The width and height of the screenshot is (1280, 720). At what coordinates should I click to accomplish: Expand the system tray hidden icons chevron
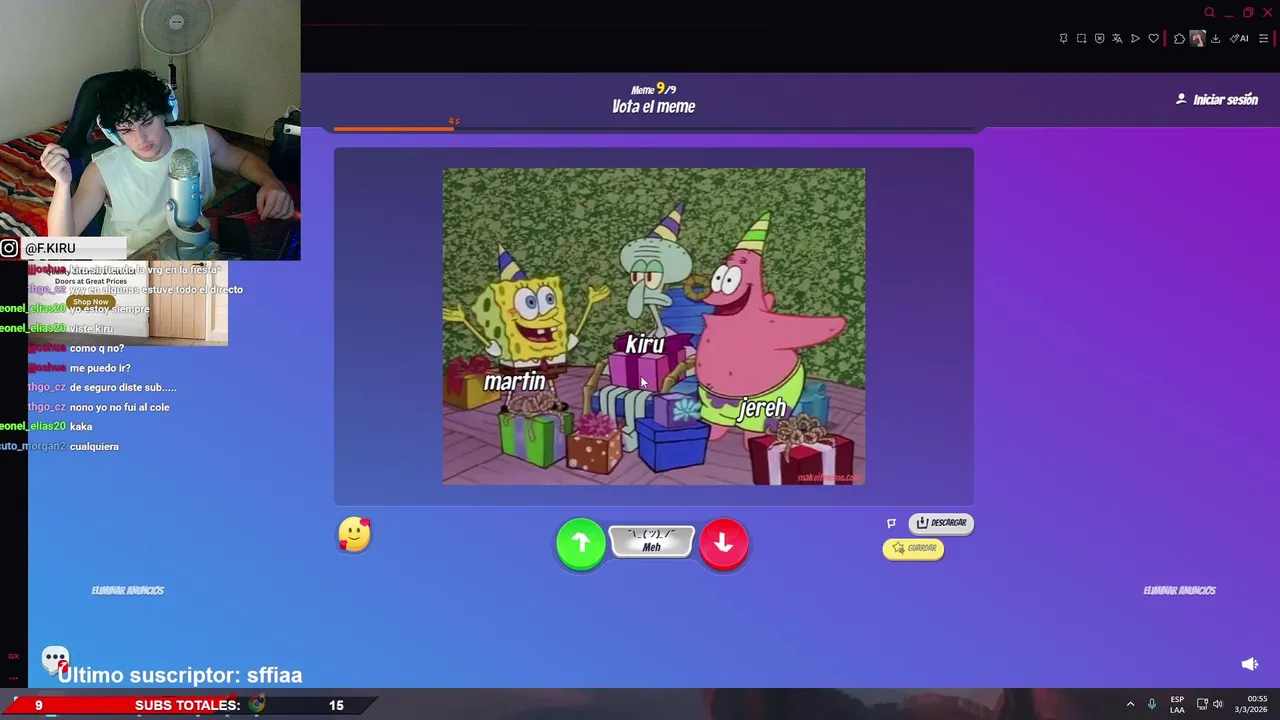pos(1131,704)
